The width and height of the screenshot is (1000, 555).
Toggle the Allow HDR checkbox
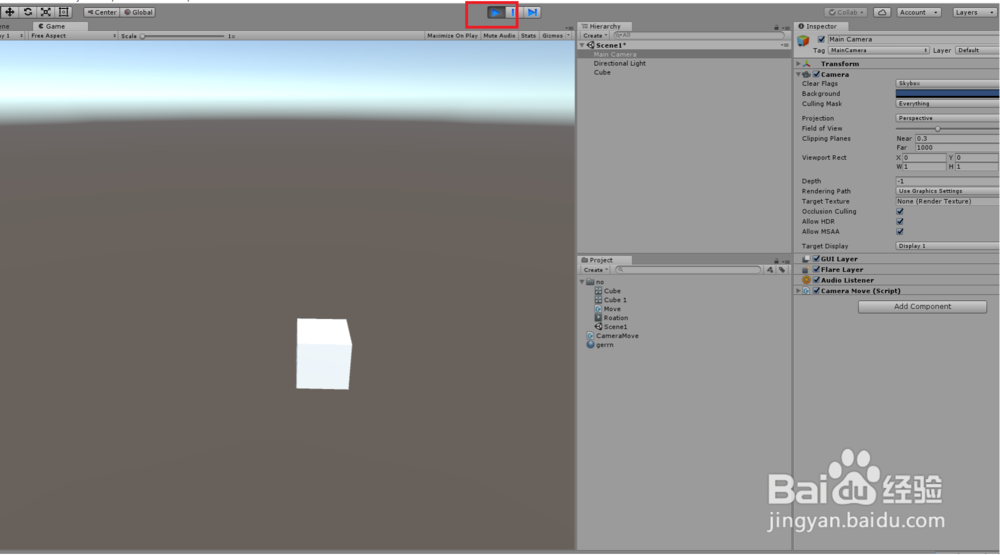900,222
